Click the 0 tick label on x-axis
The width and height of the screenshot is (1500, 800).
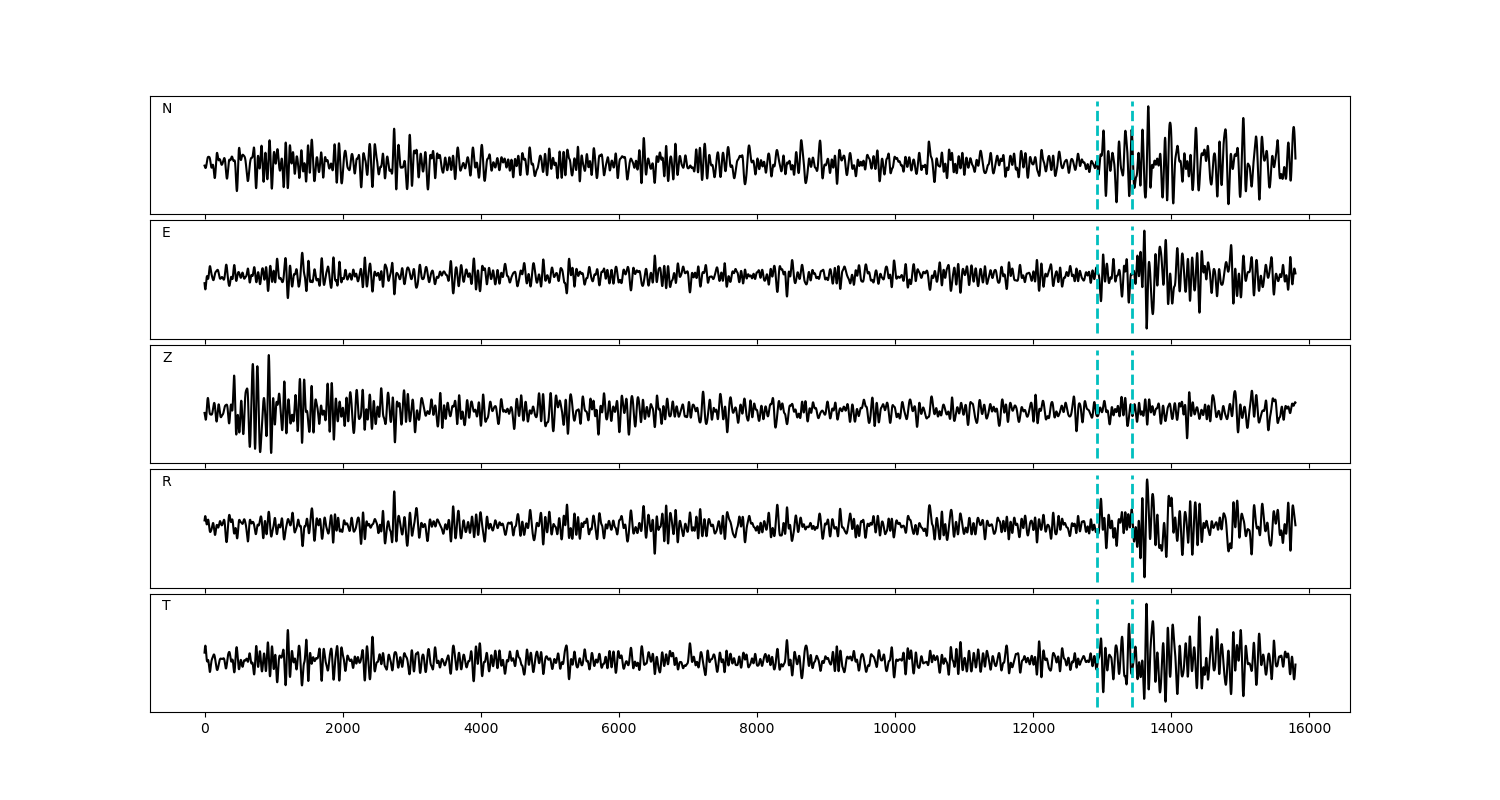point(205,730)
